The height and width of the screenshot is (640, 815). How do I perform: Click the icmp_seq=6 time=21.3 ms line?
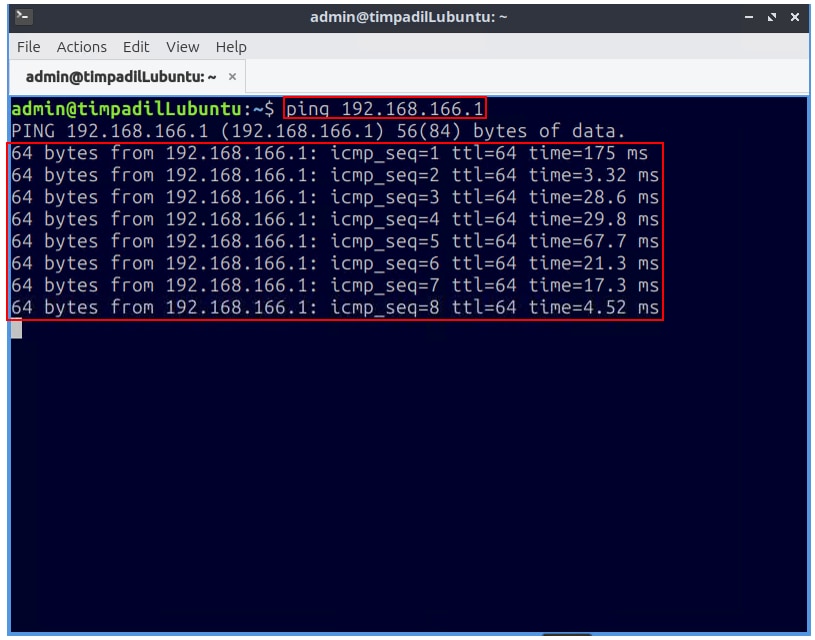click(x=335, y=263)
